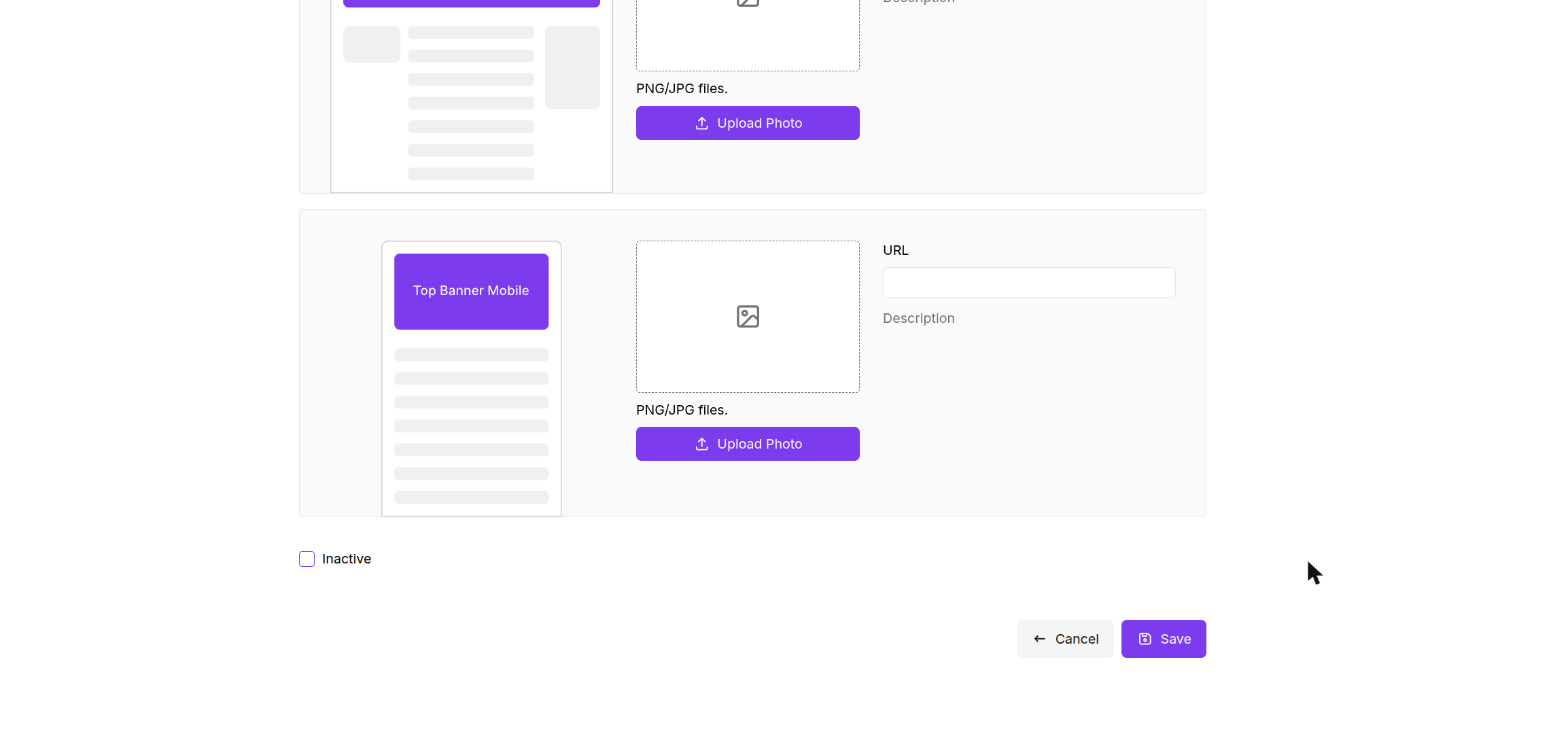1568x732 pixels.
Task: Click the Save button
Action: click(x=1163, y=639)
